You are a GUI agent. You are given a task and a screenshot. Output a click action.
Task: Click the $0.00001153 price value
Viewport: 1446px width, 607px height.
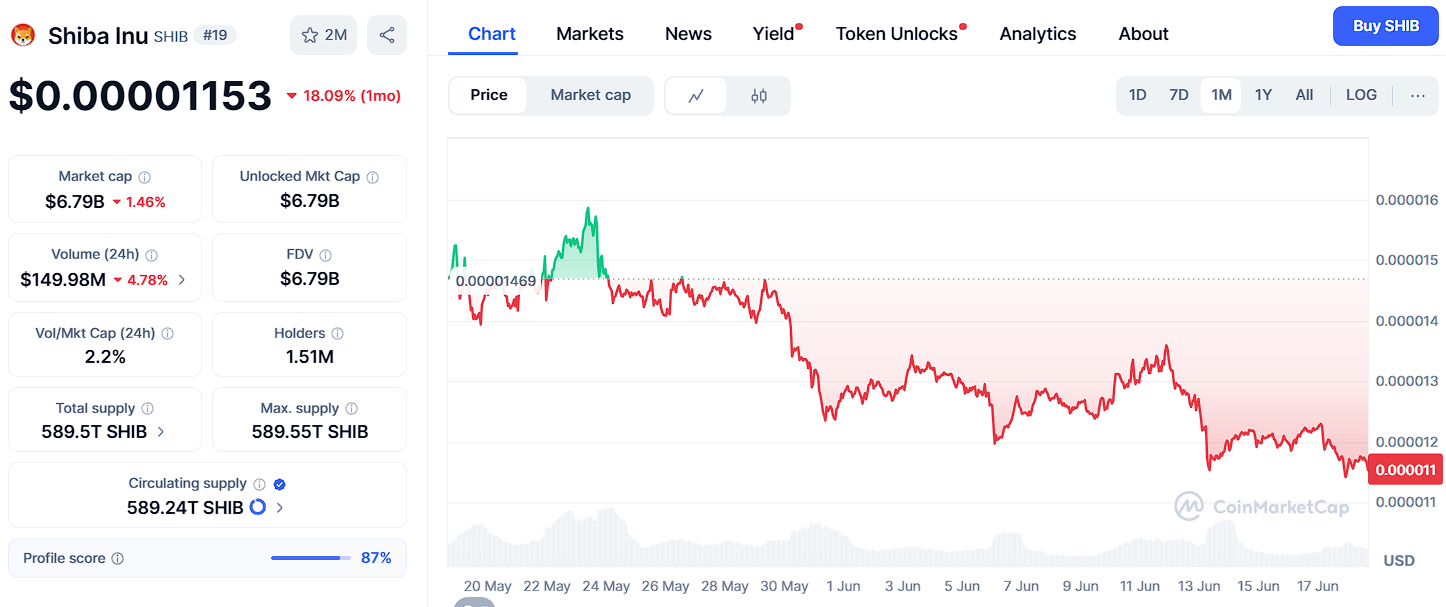(140, 96)
